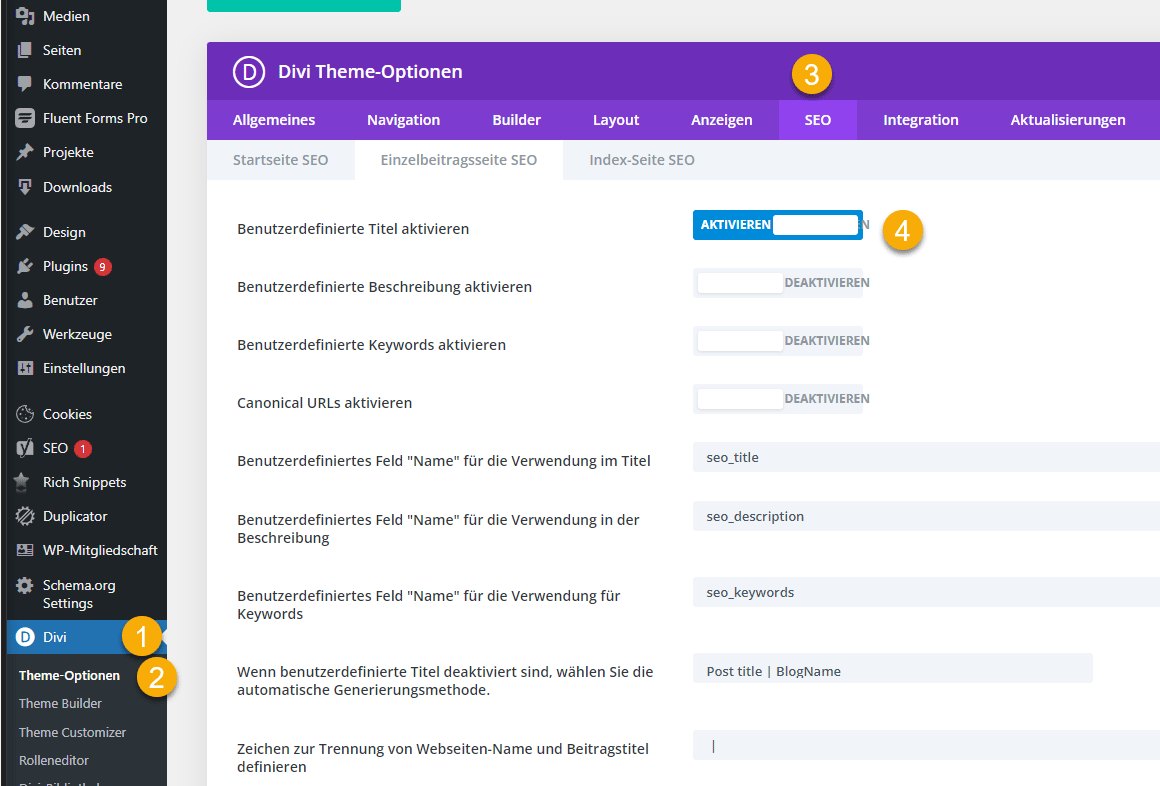Click the Seiten pages icon

[x=25, y=50]
